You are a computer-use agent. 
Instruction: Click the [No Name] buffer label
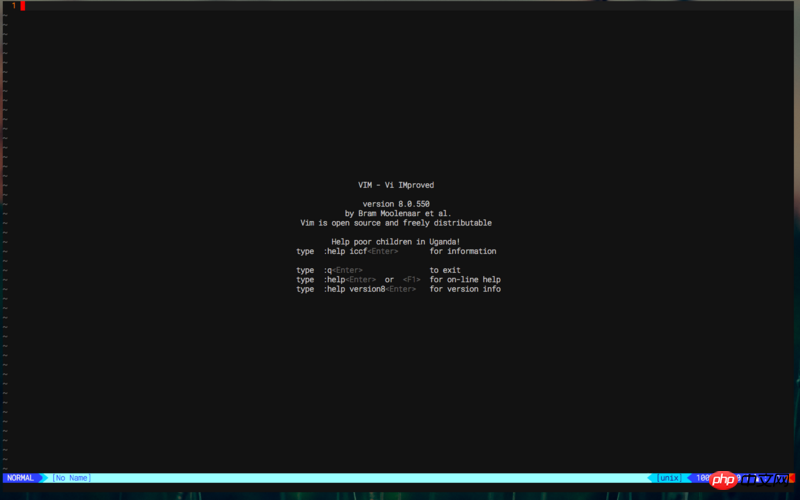71,478
